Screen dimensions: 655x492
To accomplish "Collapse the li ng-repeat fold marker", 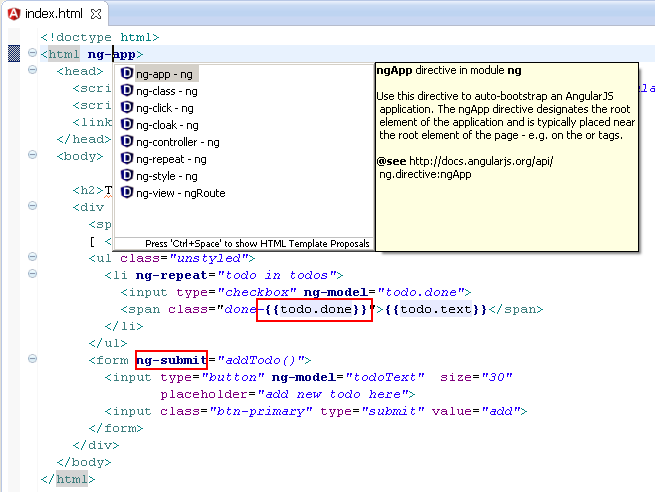I will point(32,274).
